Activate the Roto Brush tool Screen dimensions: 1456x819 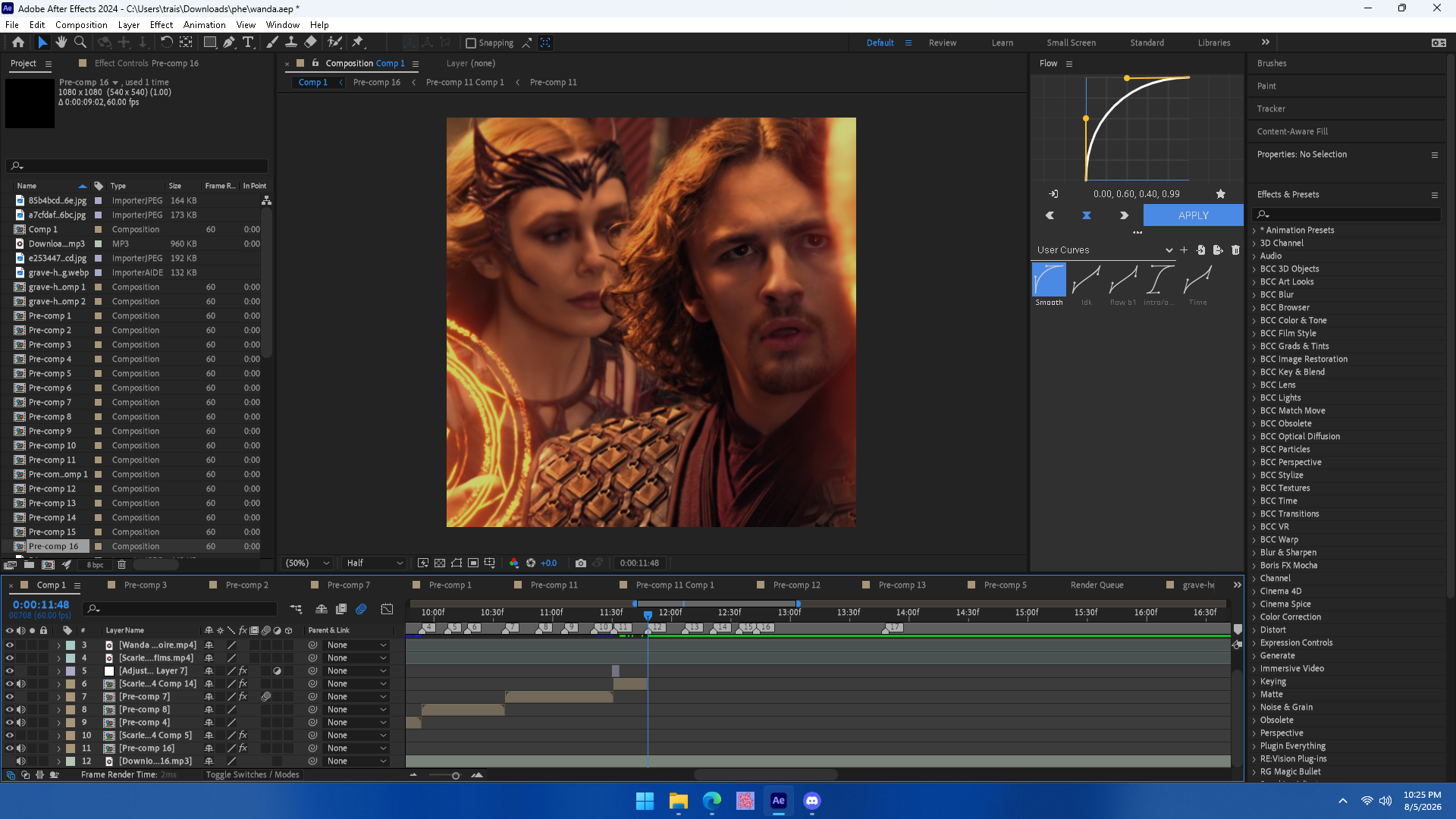(x=334, y=42)
